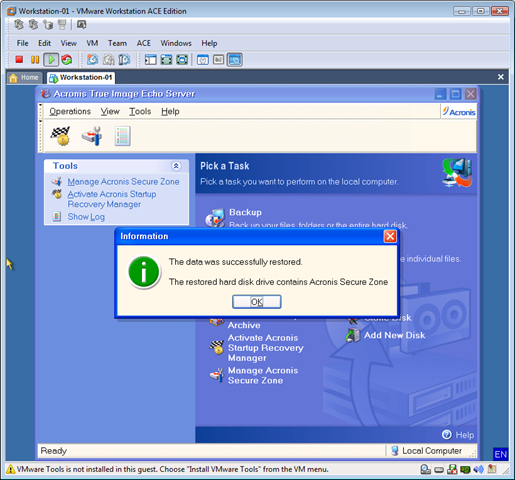Open the ACE menu

(x=144, y=43)
